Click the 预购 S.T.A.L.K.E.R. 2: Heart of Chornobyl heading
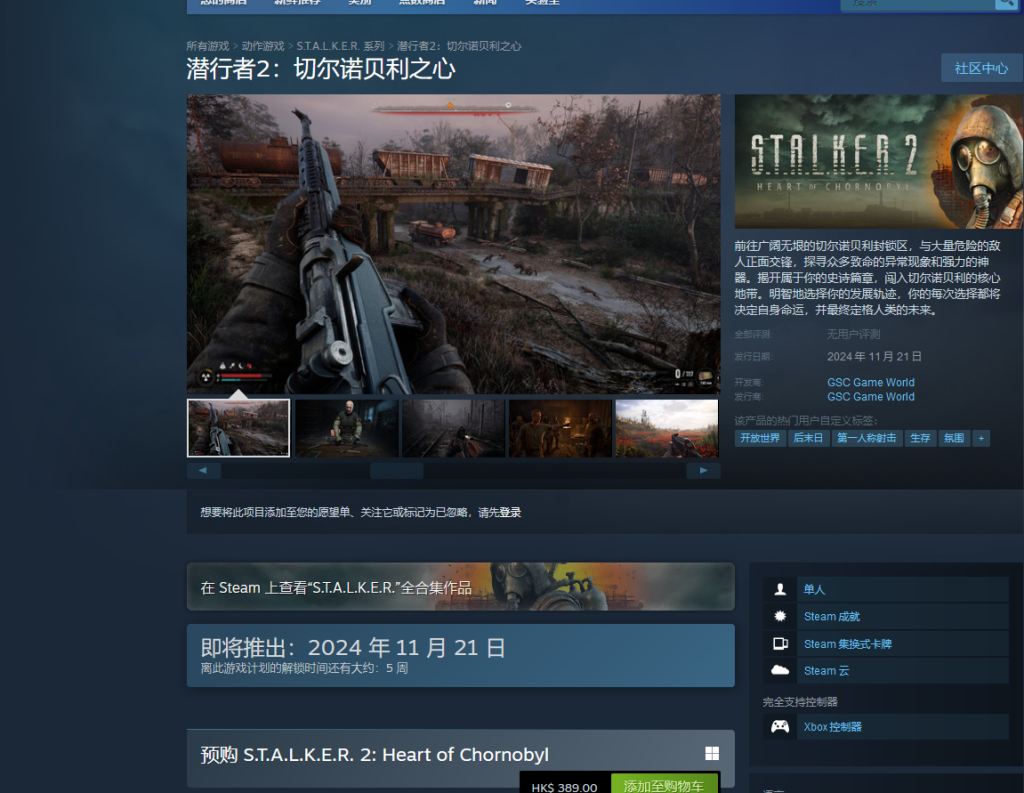The image size is (1024, 793). point(374,754)
